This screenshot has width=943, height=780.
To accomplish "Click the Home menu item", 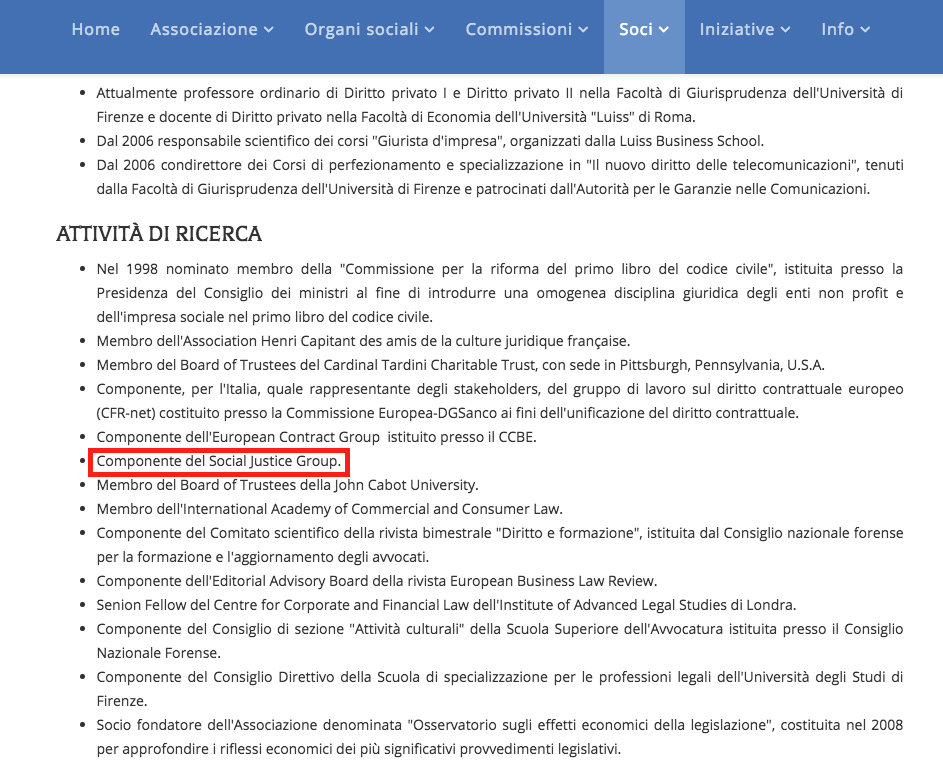I will tap(95, 30).
